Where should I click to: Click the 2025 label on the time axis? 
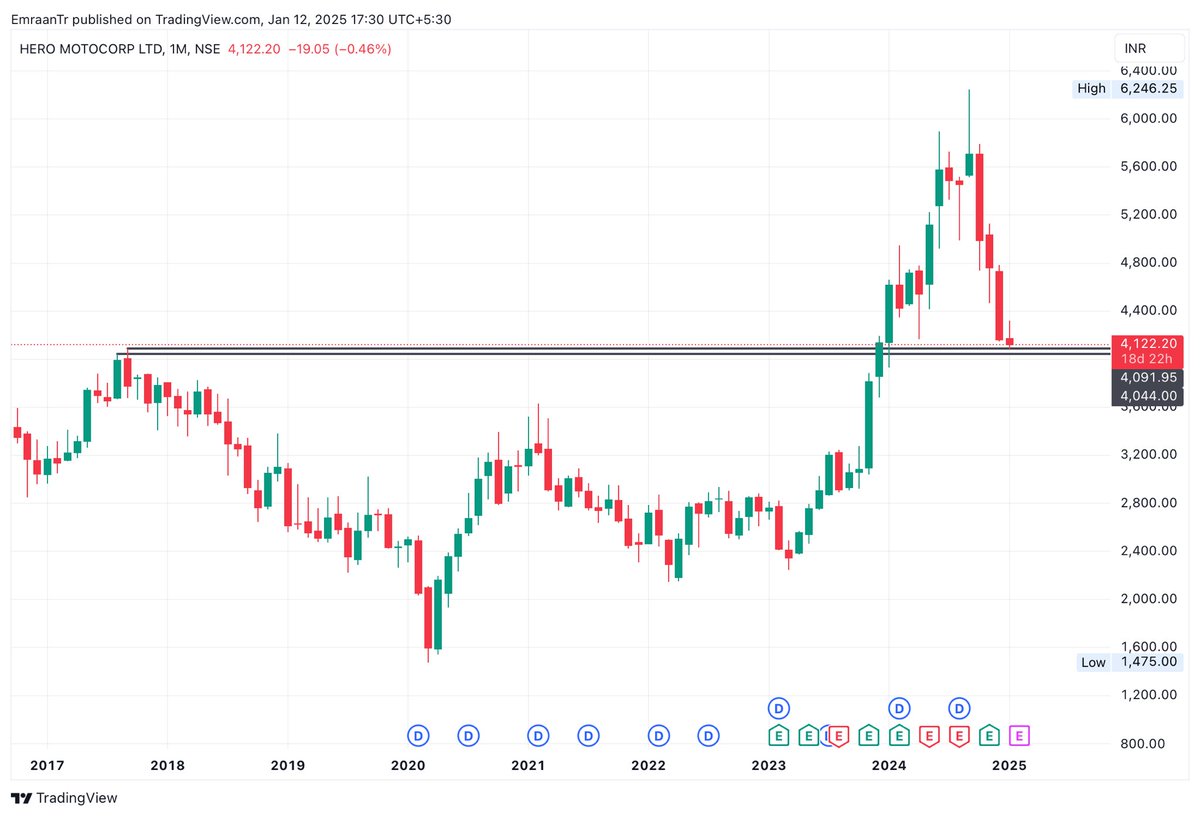(1009, 766)
